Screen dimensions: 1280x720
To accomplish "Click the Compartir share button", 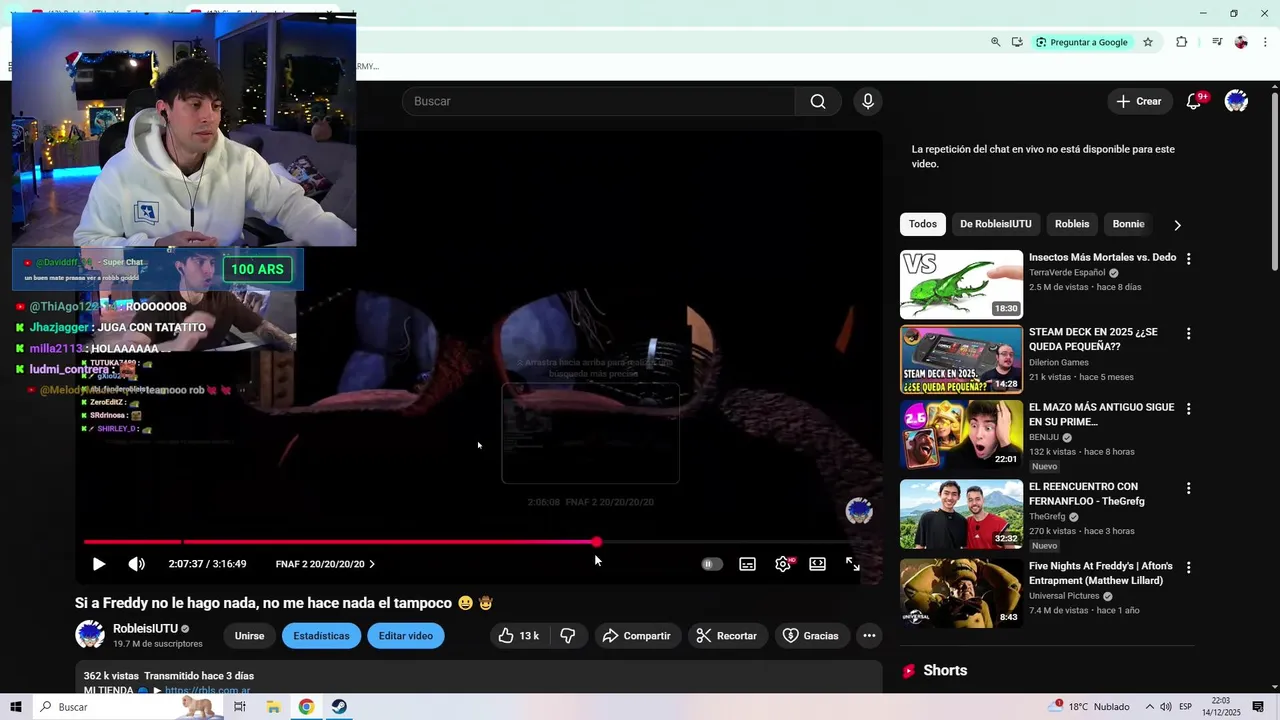I will 637,636.
